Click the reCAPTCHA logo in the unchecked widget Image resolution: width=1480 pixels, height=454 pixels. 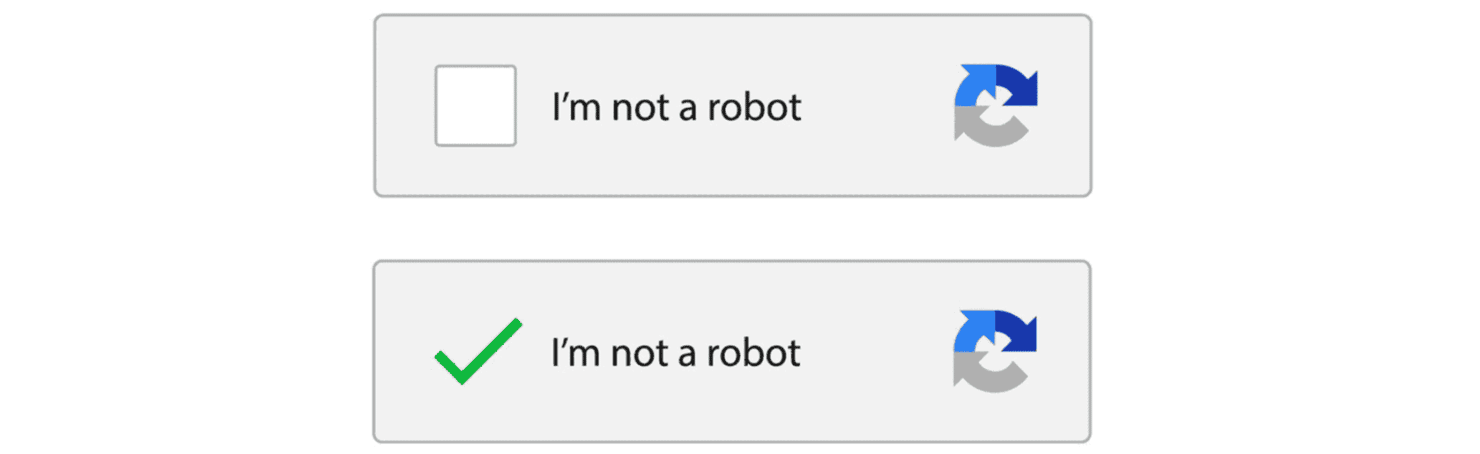click(x=997, y=106)
